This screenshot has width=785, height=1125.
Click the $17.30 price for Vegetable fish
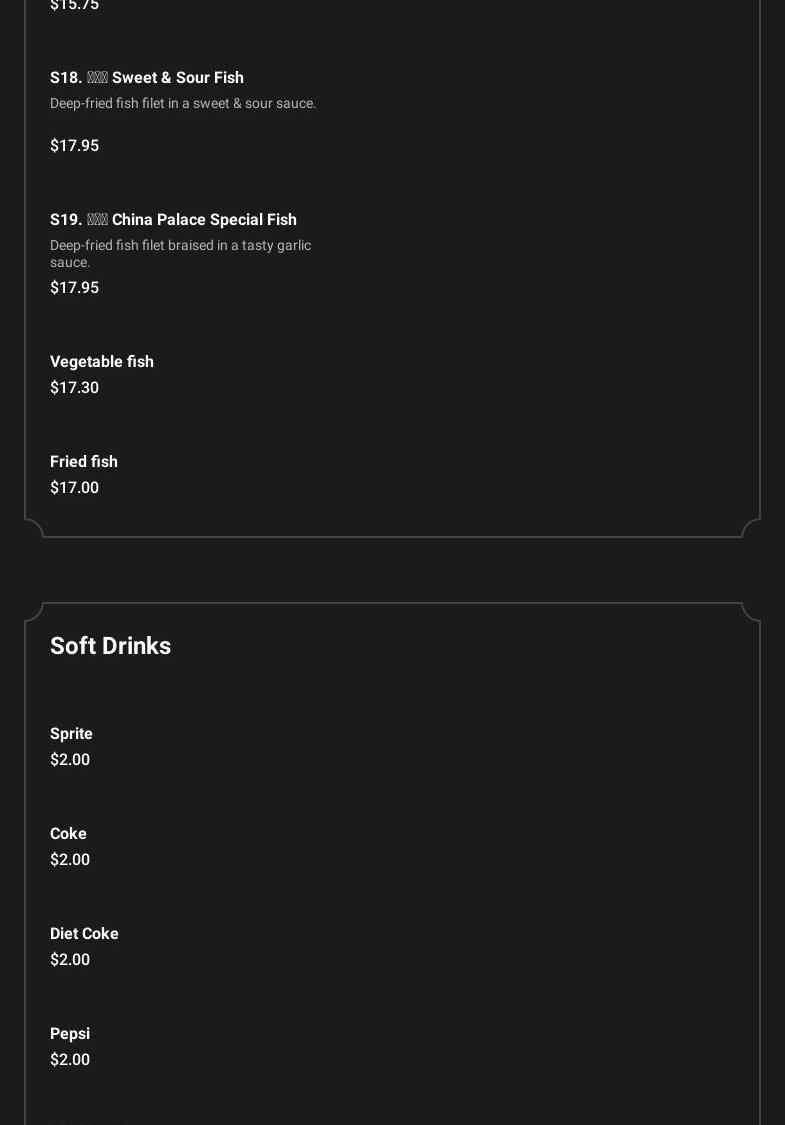75,388
